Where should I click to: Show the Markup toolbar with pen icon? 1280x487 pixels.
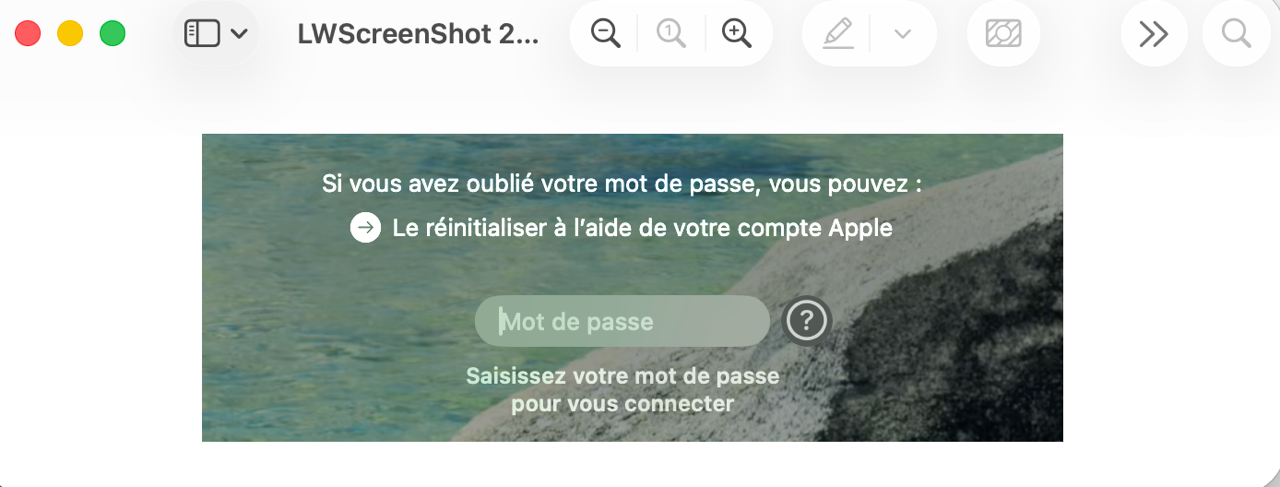click(x=838, y=34)
